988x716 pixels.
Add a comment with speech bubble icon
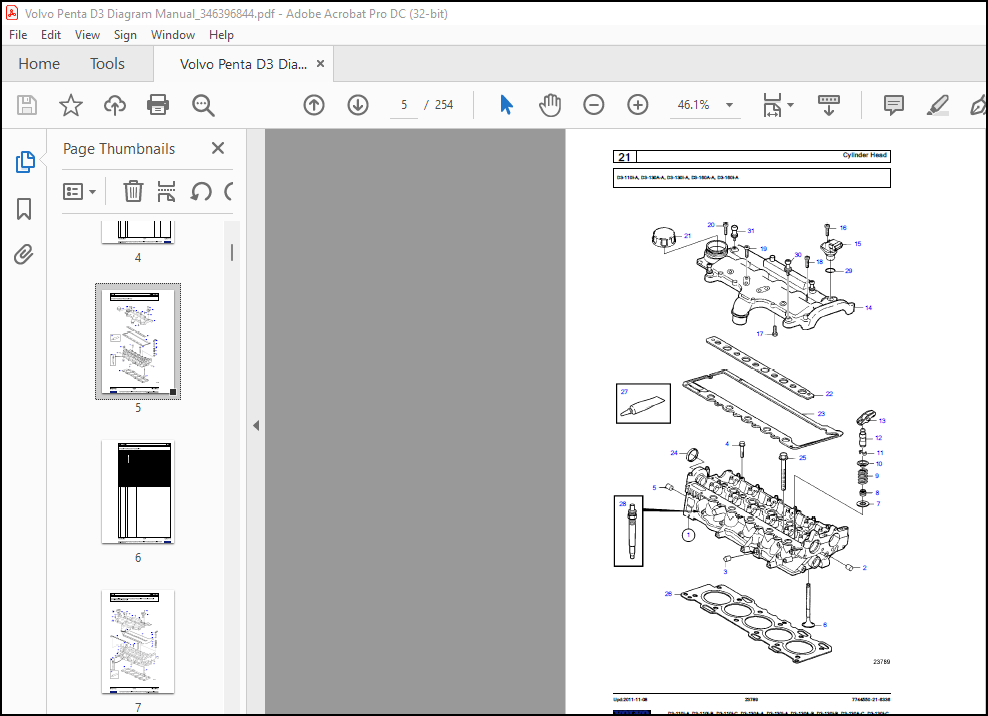[x=893, y=105]
